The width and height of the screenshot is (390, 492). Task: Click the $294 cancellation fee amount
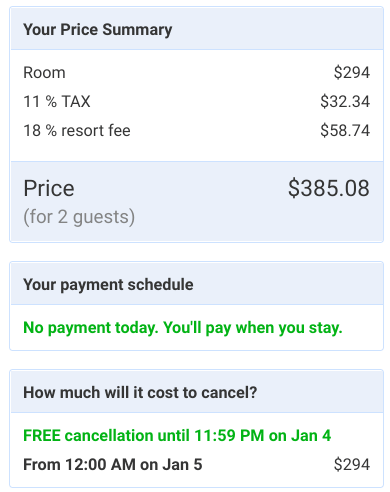pos(352,464)
